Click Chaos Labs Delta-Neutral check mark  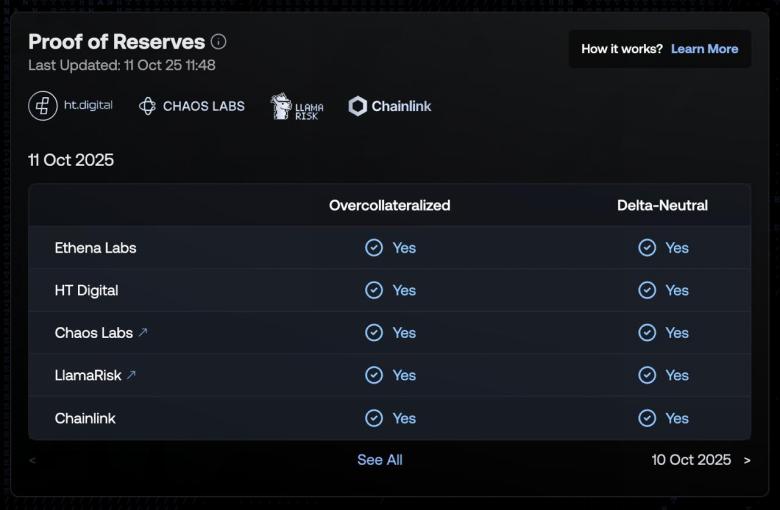click(647, 333)
